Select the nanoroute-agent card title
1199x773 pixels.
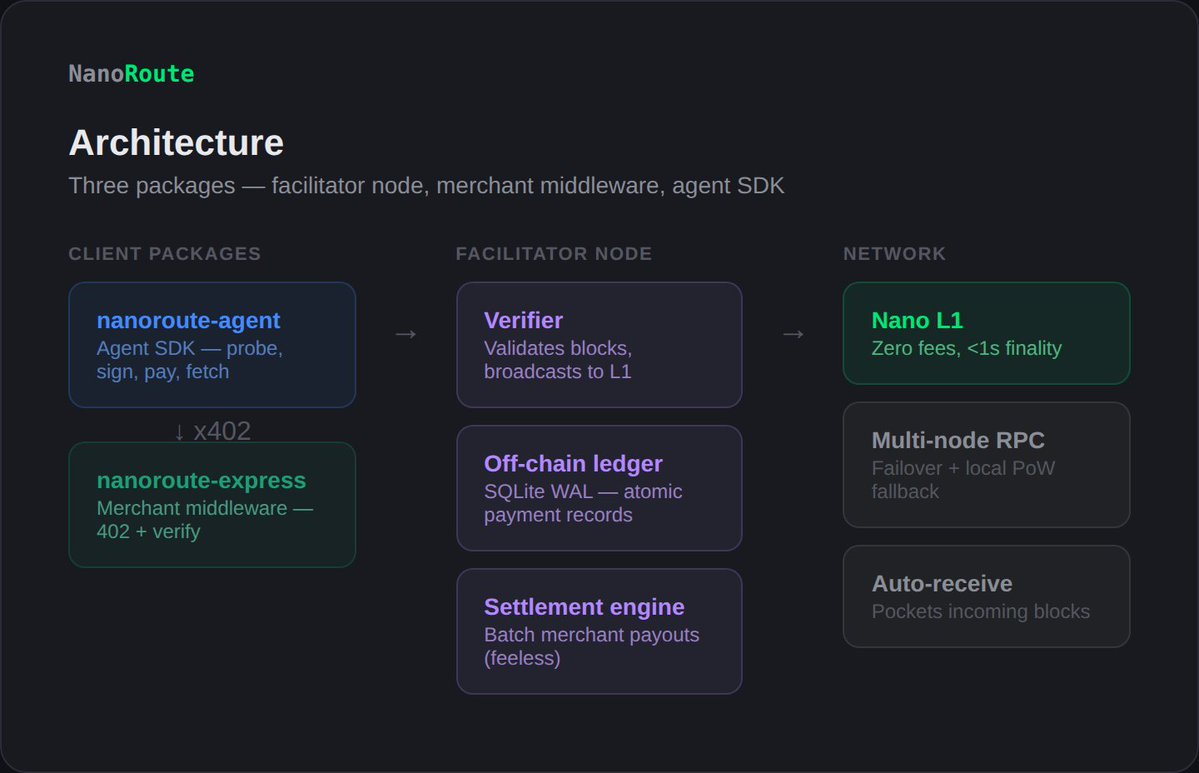[x=188, y=321]
